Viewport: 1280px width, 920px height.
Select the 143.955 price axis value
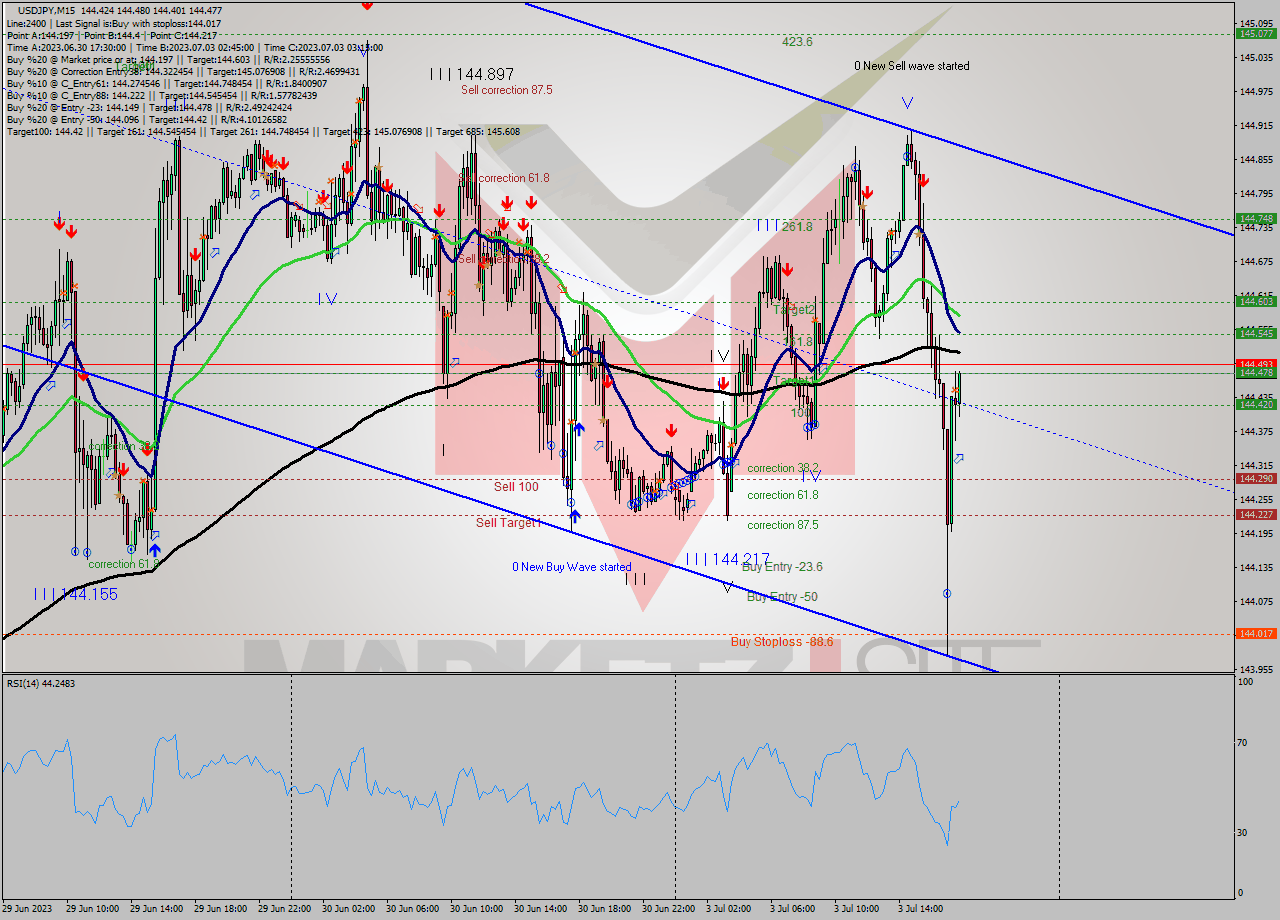(1256, 670)
